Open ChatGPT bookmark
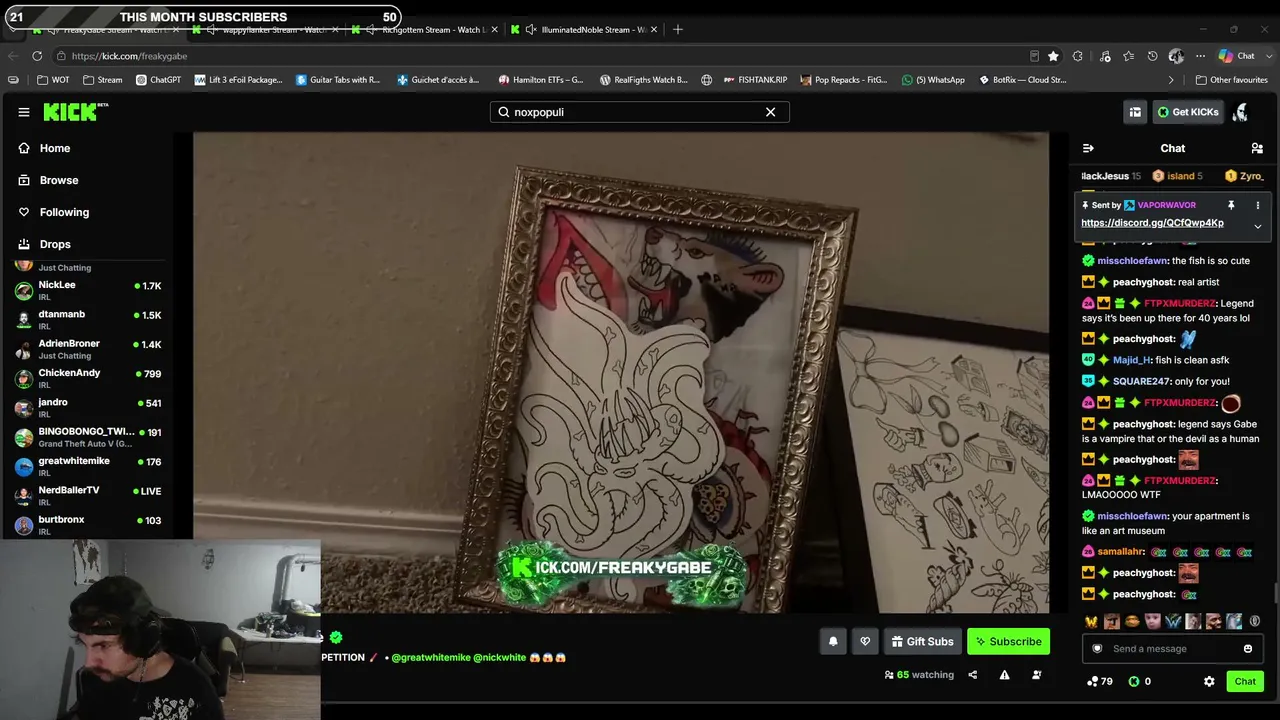Screen dimensions: 1280x720 pyautogui.click(x=158, y=80)
